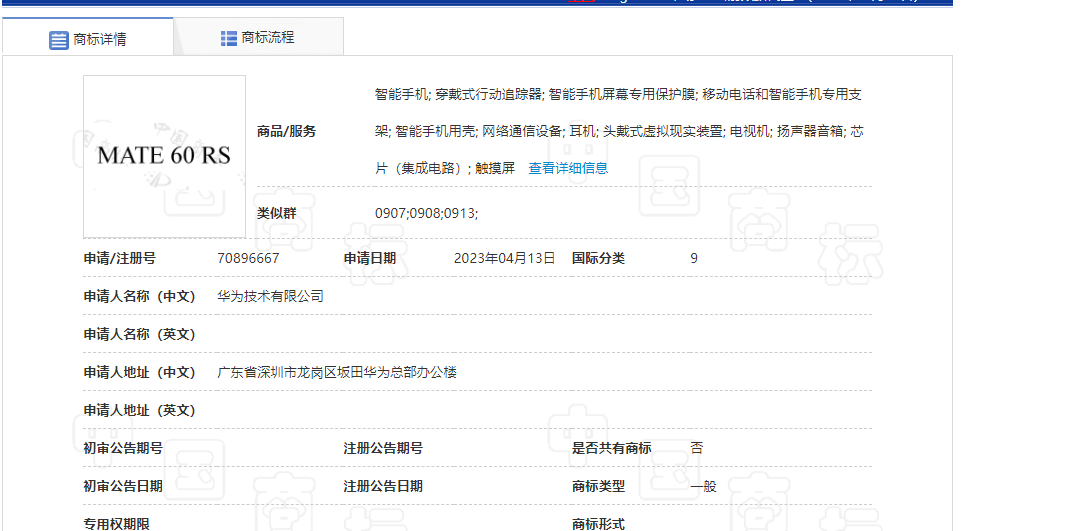Click the 初审公告期号 label

(x=123, y=448)
